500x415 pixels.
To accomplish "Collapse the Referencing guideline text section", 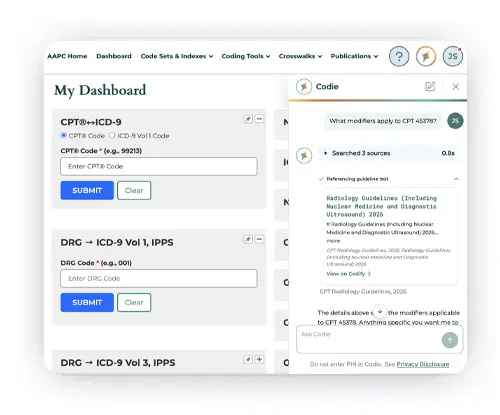I will [456, 179].
